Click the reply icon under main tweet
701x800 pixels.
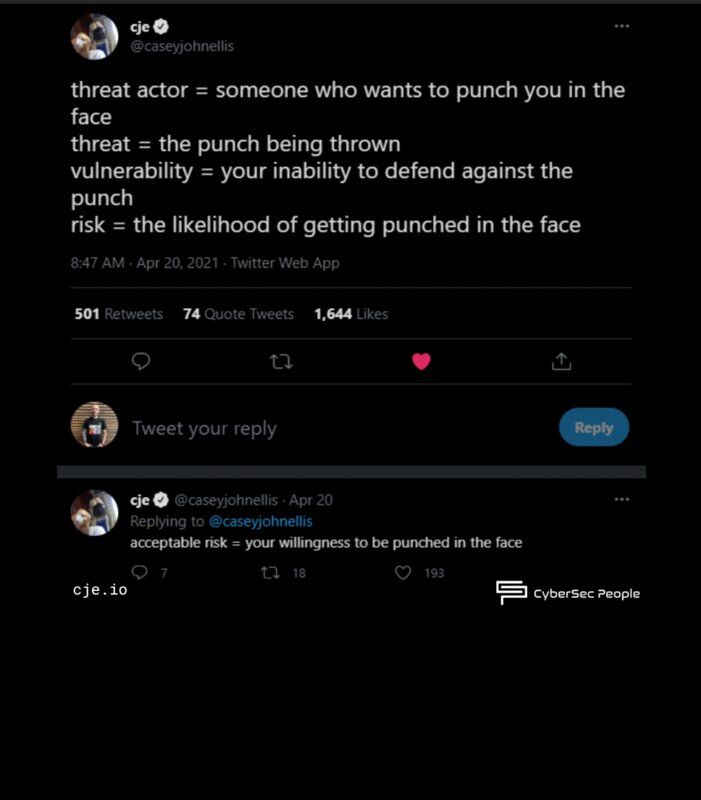[141, 361]
